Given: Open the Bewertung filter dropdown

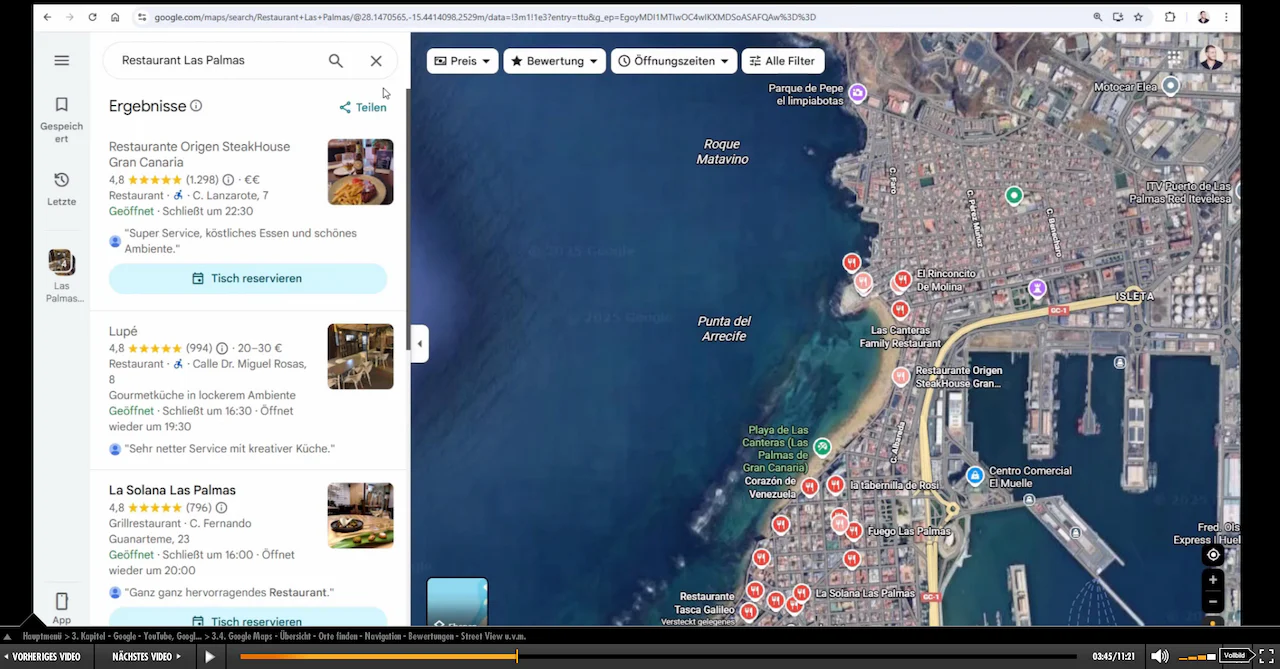Looking at the screenshot, I should point(554,61).
